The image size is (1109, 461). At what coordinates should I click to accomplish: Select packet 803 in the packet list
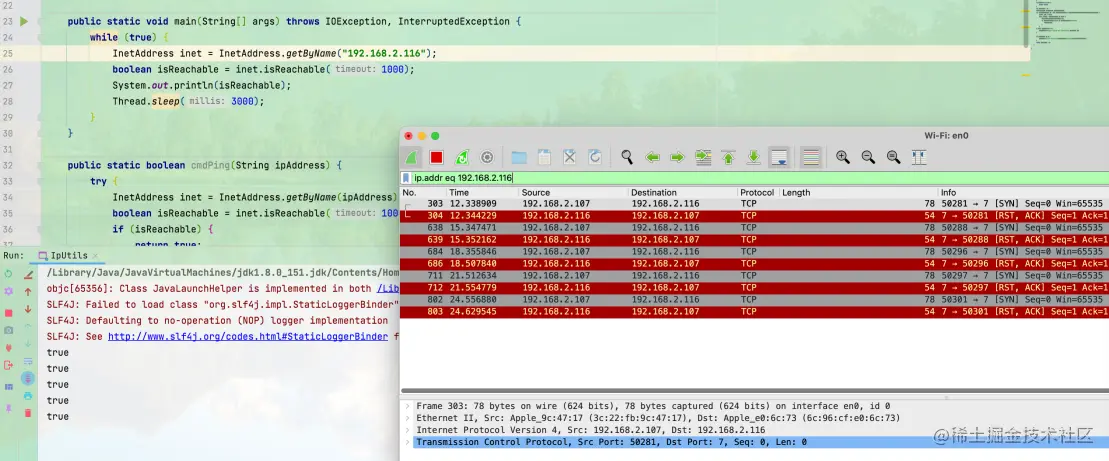(x=754, y=312)
